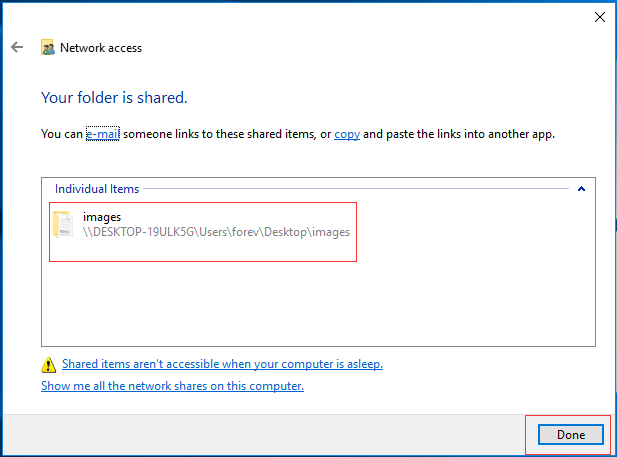Click the Network access title text

(101, 48)
